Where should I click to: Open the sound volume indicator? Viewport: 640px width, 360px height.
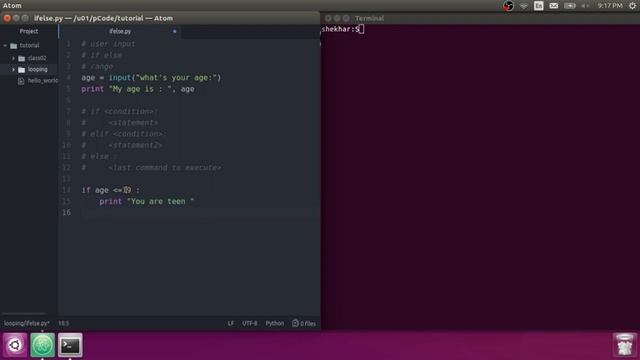[585, 5]
